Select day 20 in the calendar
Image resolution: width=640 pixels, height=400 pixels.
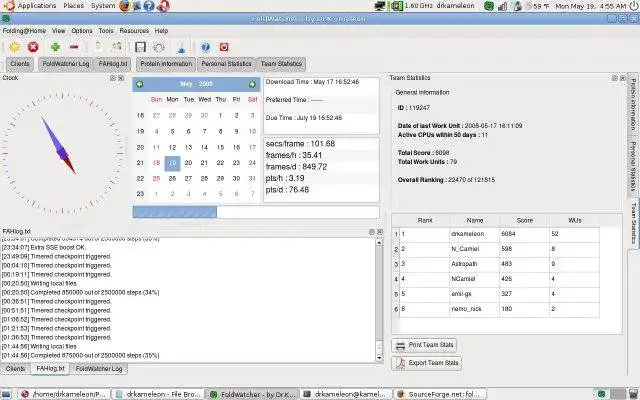point(188,163)
